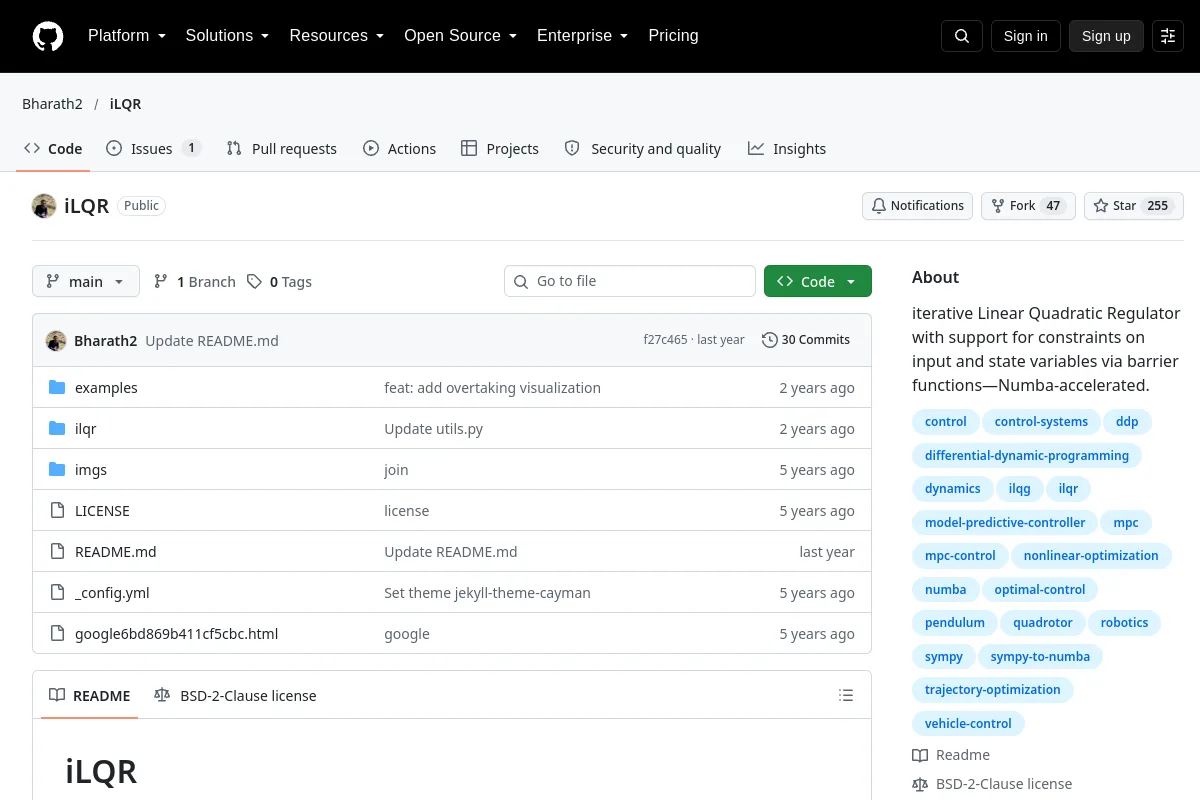
Task: Click the optimal-control topic tag
Action: click(1040, 590)
